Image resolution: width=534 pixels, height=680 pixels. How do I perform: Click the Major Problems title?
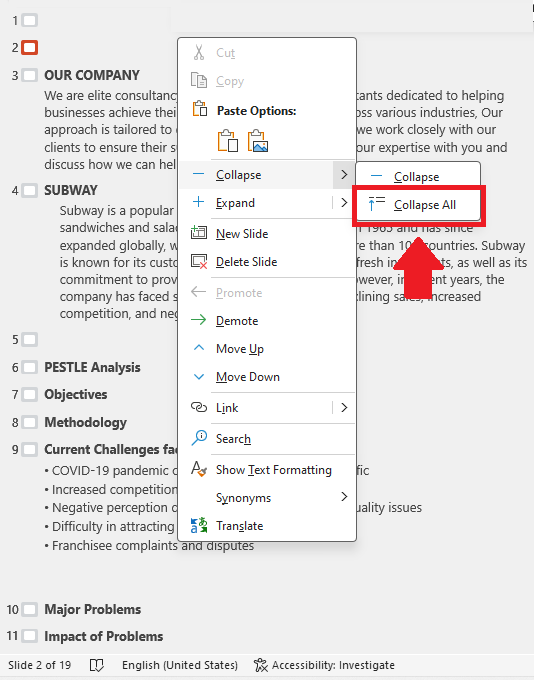(93, 609)
